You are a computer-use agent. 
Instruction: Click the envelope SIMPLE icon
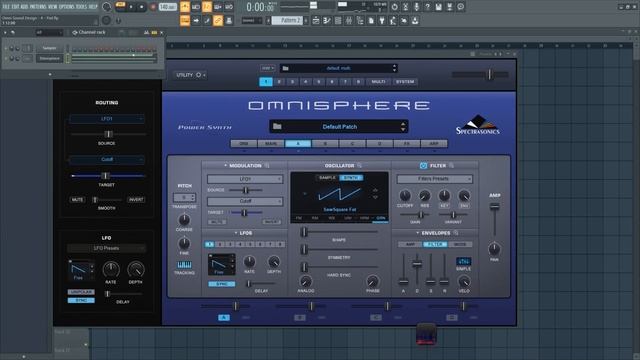(x=463, y=261)
